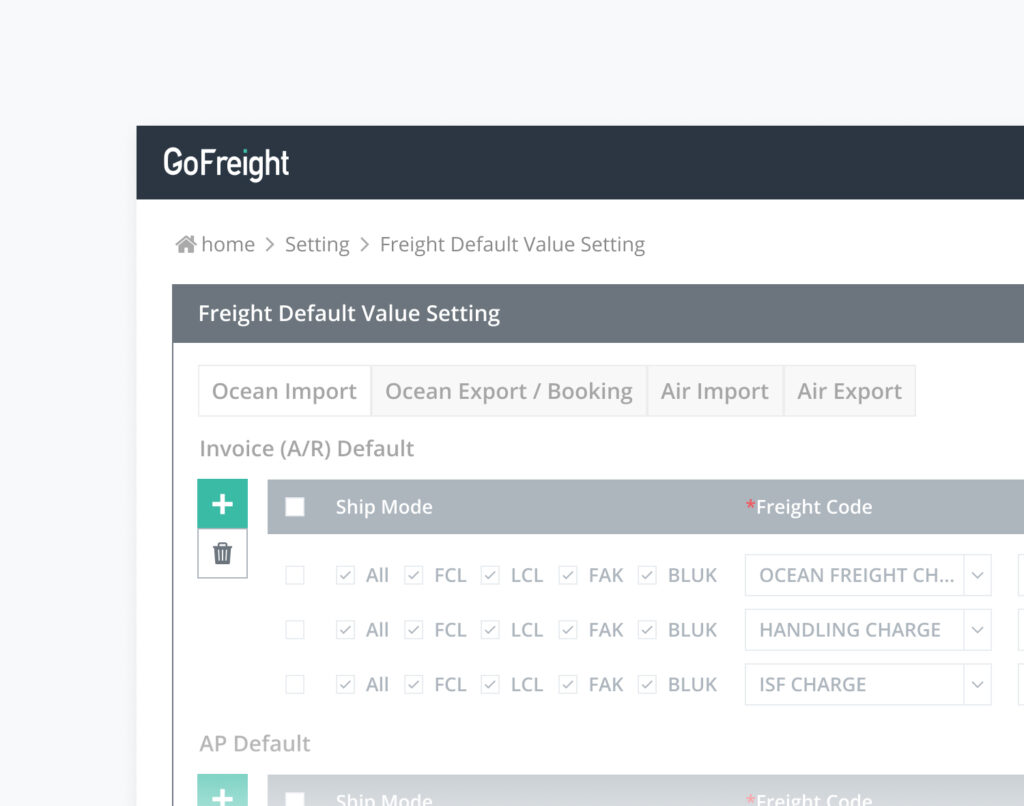Uncheck LCL in the ISF CHARGE row
Image resolution: width=1024 pixels, height=806 pixels.
490,685
